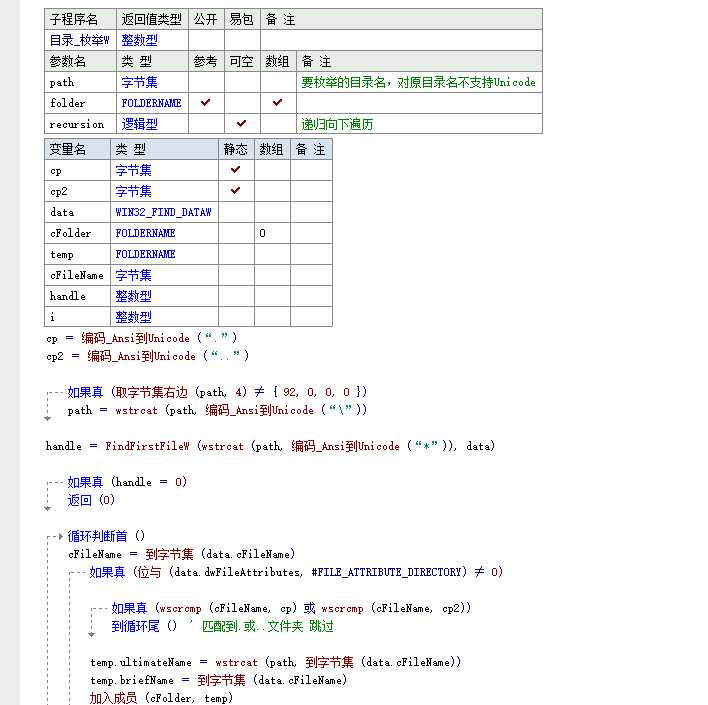The image size is (708, 705).
Task: Click the variable name i
Action: [x=52, y=317]
